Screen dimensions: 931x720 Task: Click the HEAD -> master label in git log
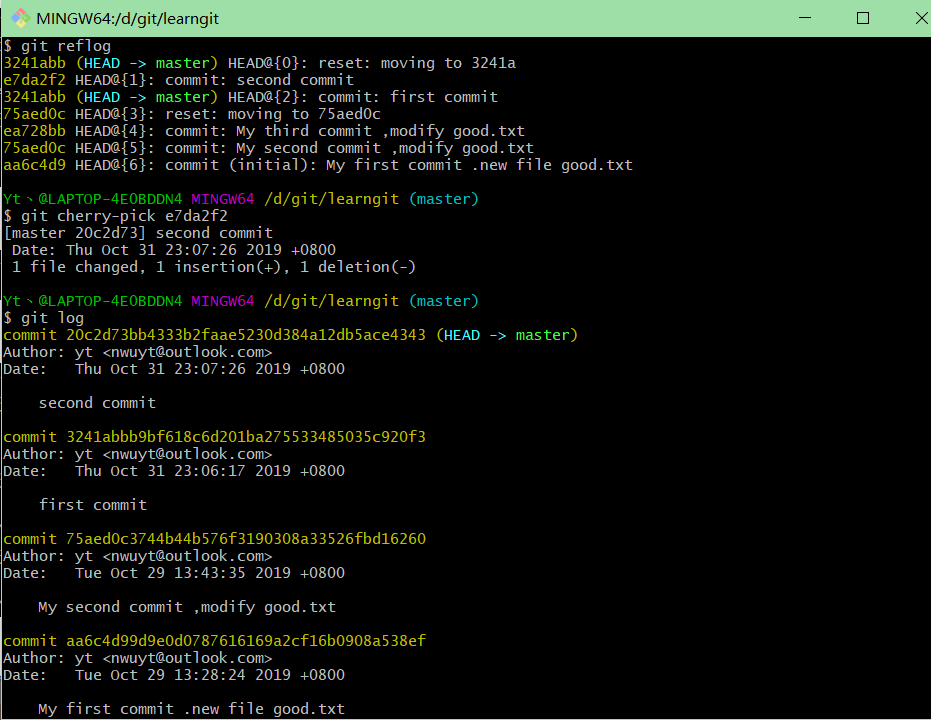click(x=507, y=335)
